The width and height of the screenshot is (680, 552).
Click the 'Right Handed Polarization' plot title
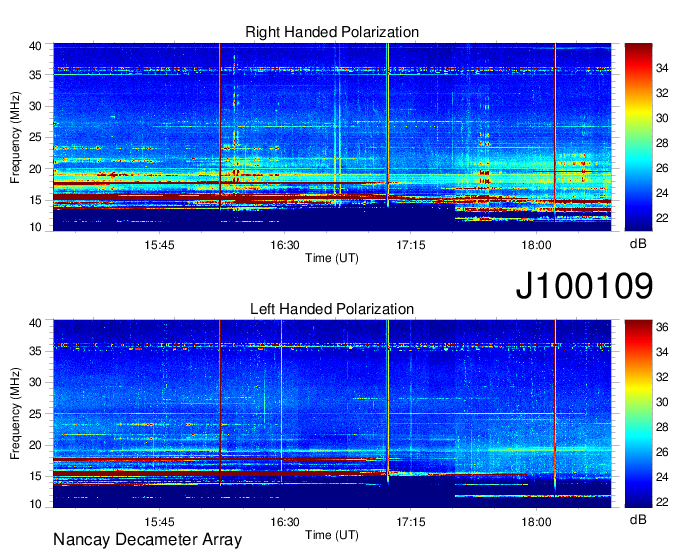(332, 32)
